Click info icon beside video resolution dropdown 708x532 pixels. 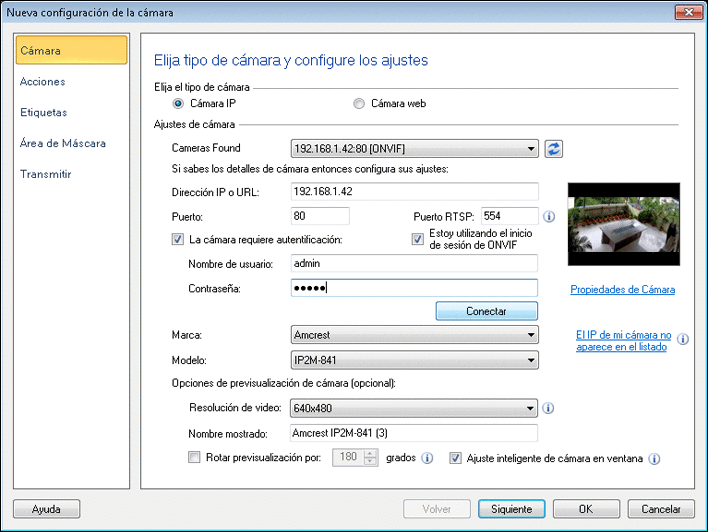point(549,408)
